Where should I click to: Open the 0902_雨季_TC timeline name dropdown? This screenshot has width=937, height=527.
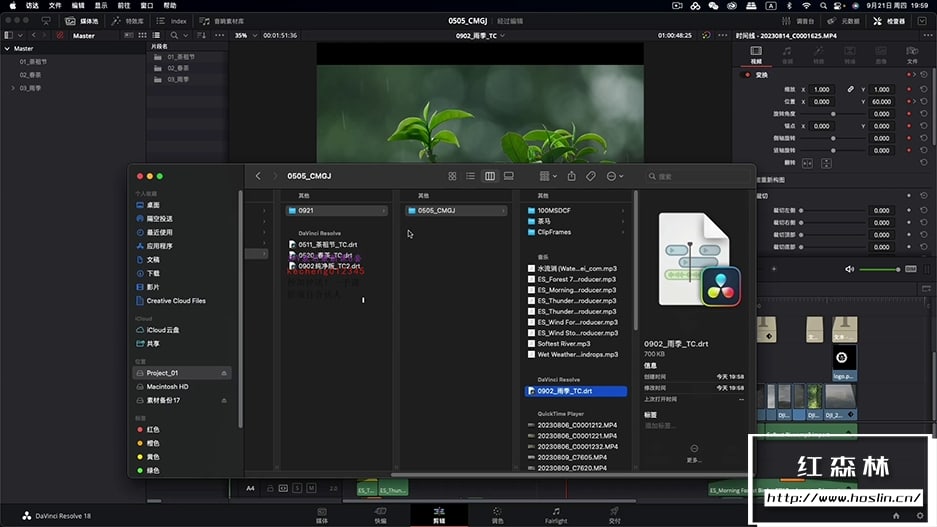click(479, 35)
